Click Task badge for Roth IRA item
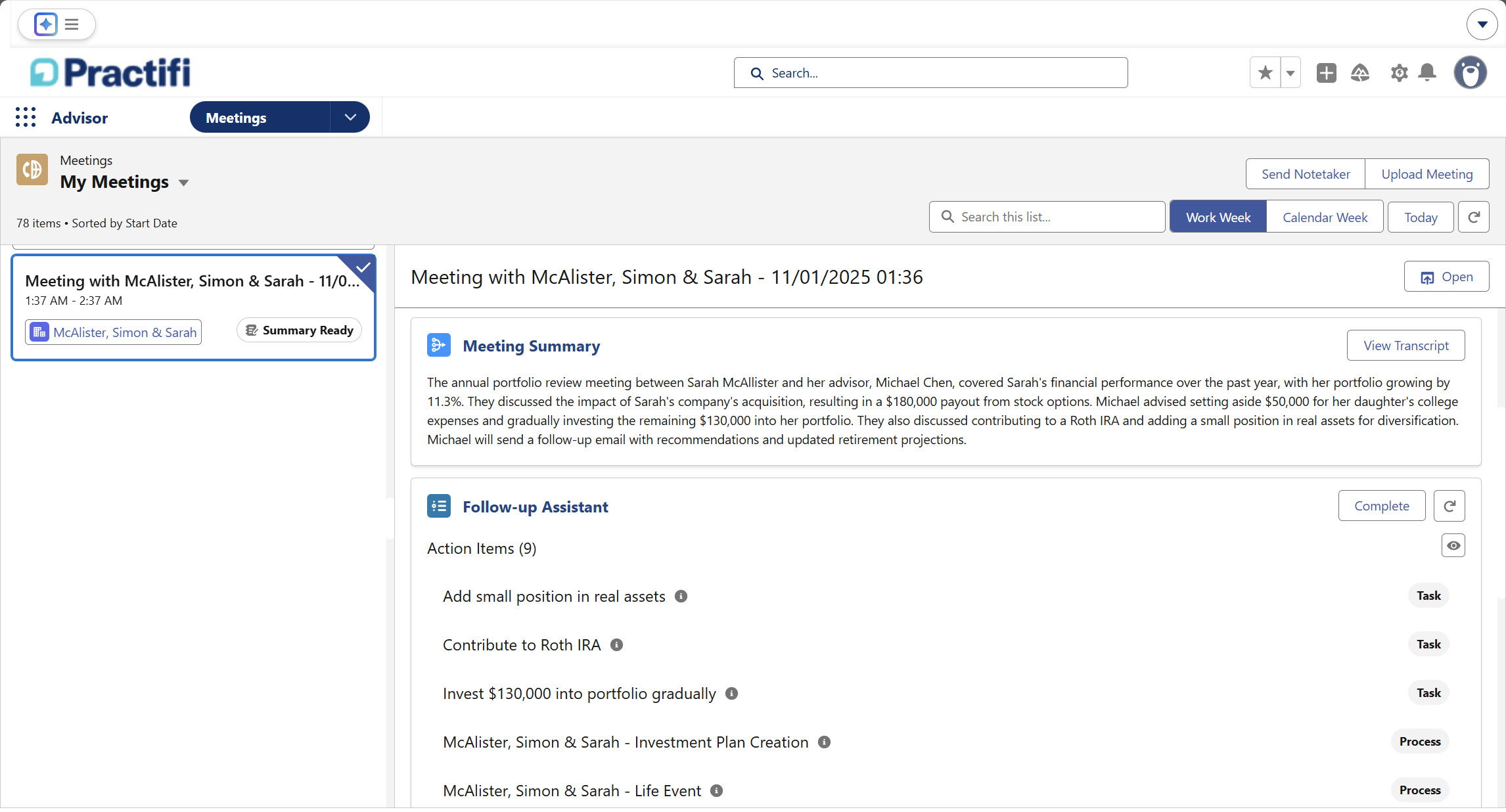 coord(1428,644)
